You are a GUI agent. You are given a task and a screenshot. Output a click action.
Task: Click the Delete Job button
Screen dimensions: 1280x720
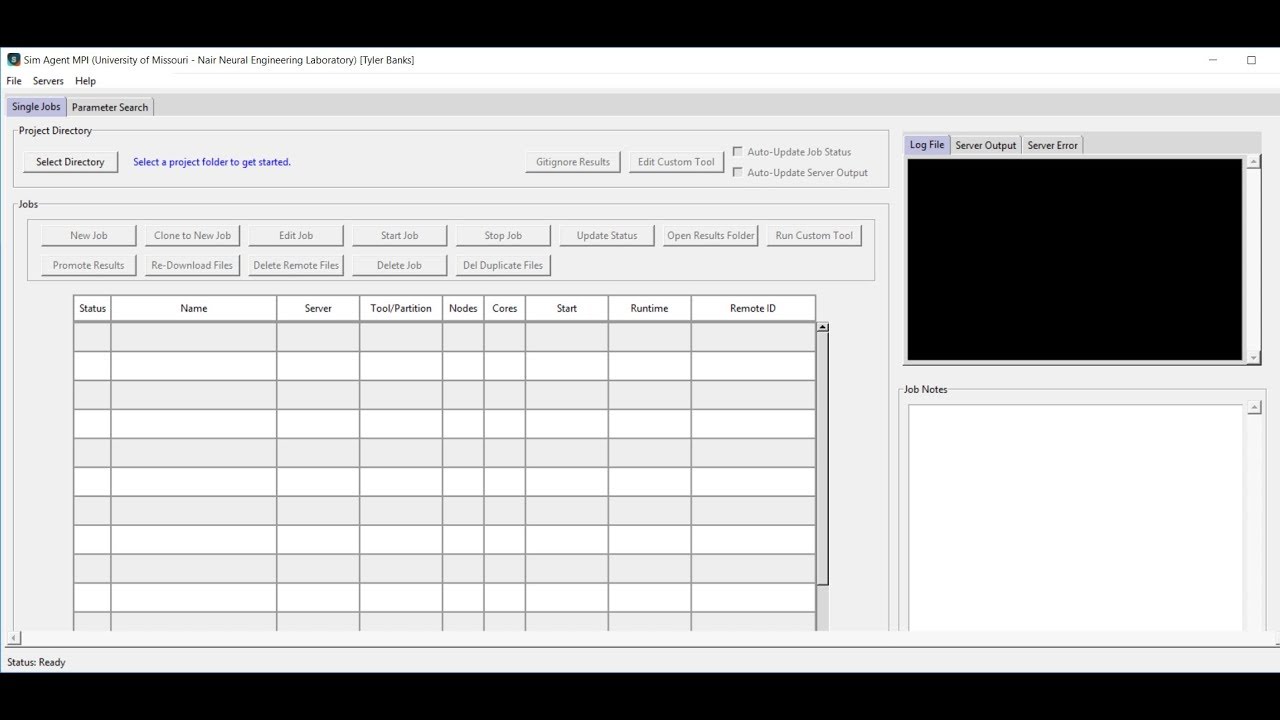point(400,265)
